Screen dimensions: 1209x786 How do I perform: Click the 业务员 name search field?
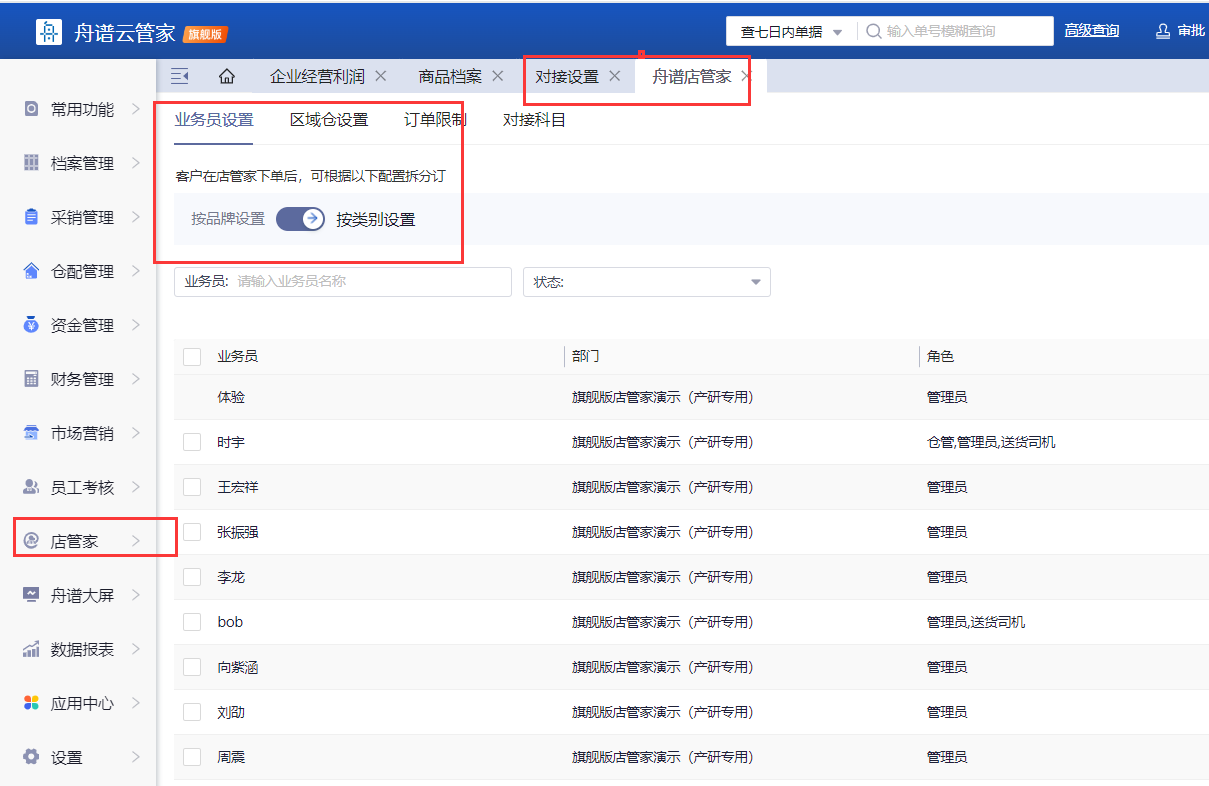[368, 282]
